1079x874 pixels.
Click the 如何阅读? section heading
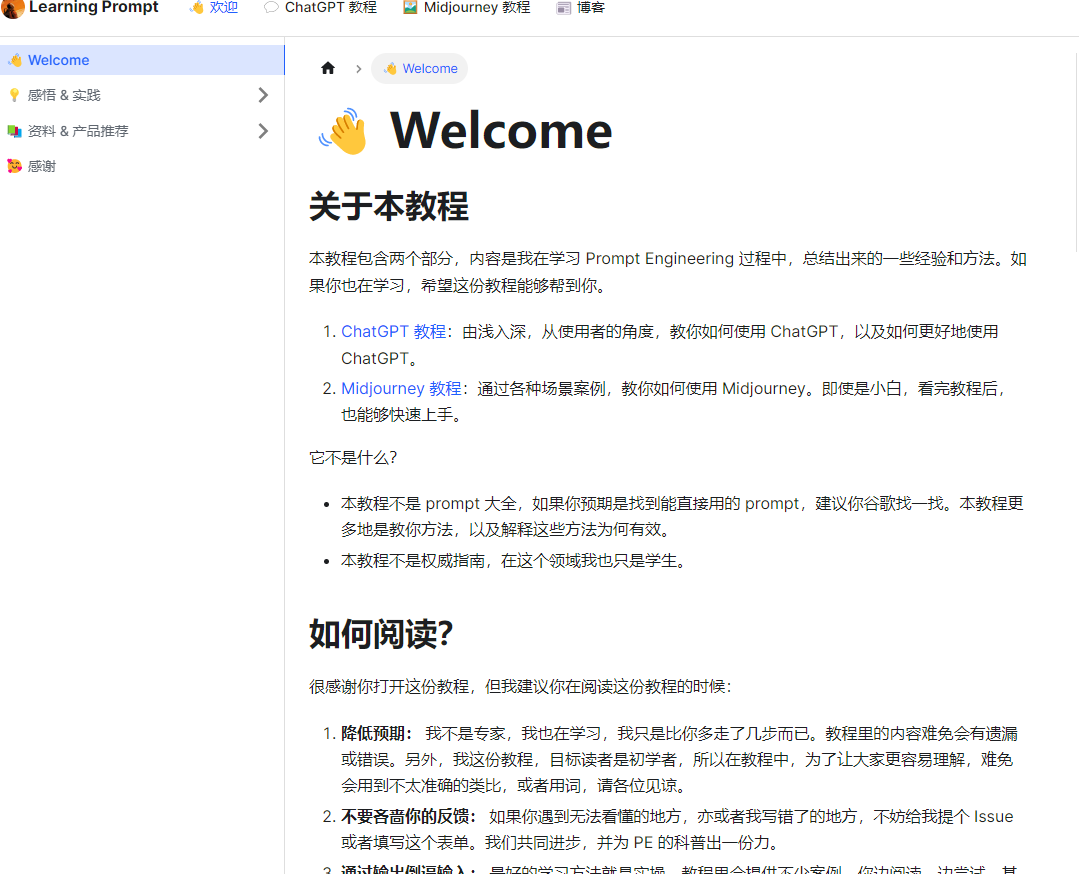click(x=381, y=633)
